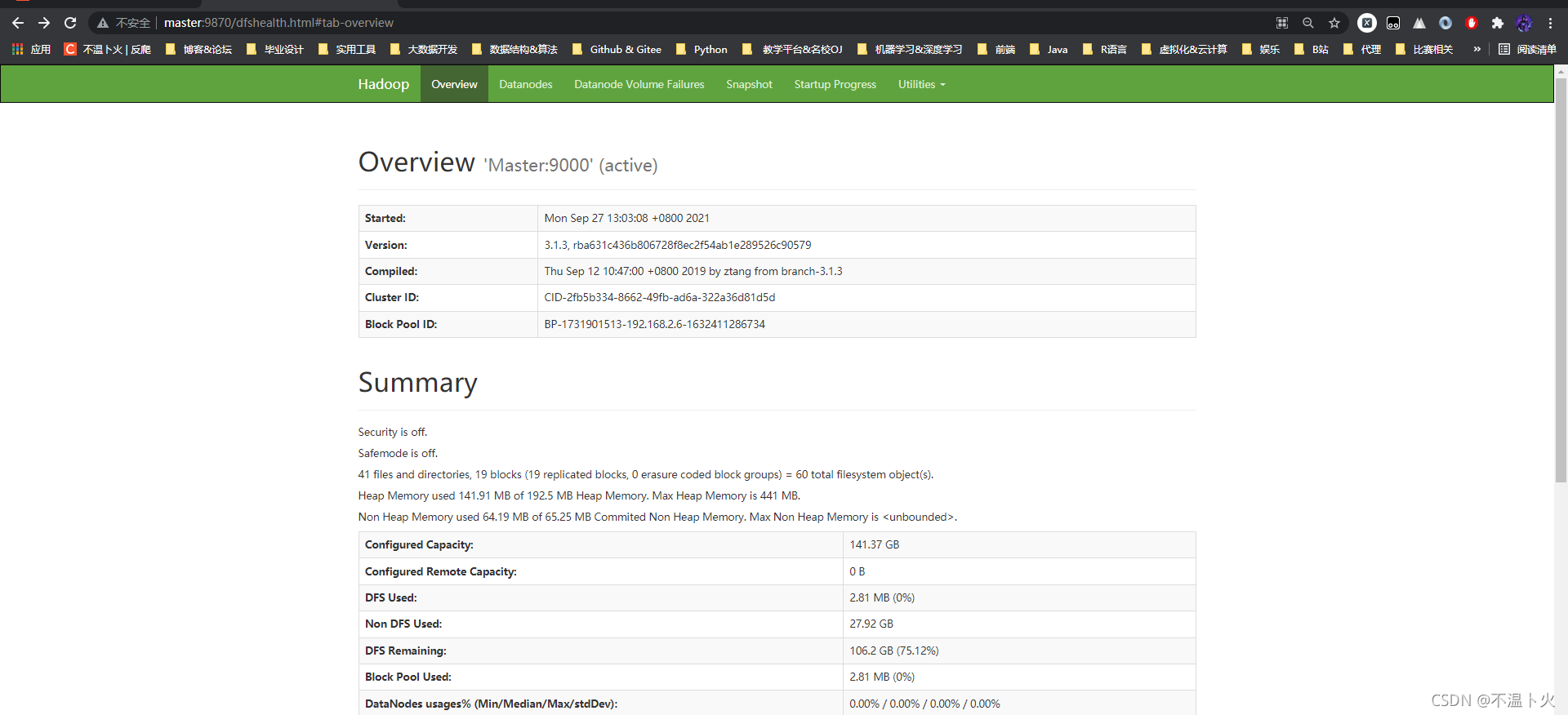Screen dimensions: 1568x715
Task: Open the Java bookmark folder
Action: (1049, 50)
